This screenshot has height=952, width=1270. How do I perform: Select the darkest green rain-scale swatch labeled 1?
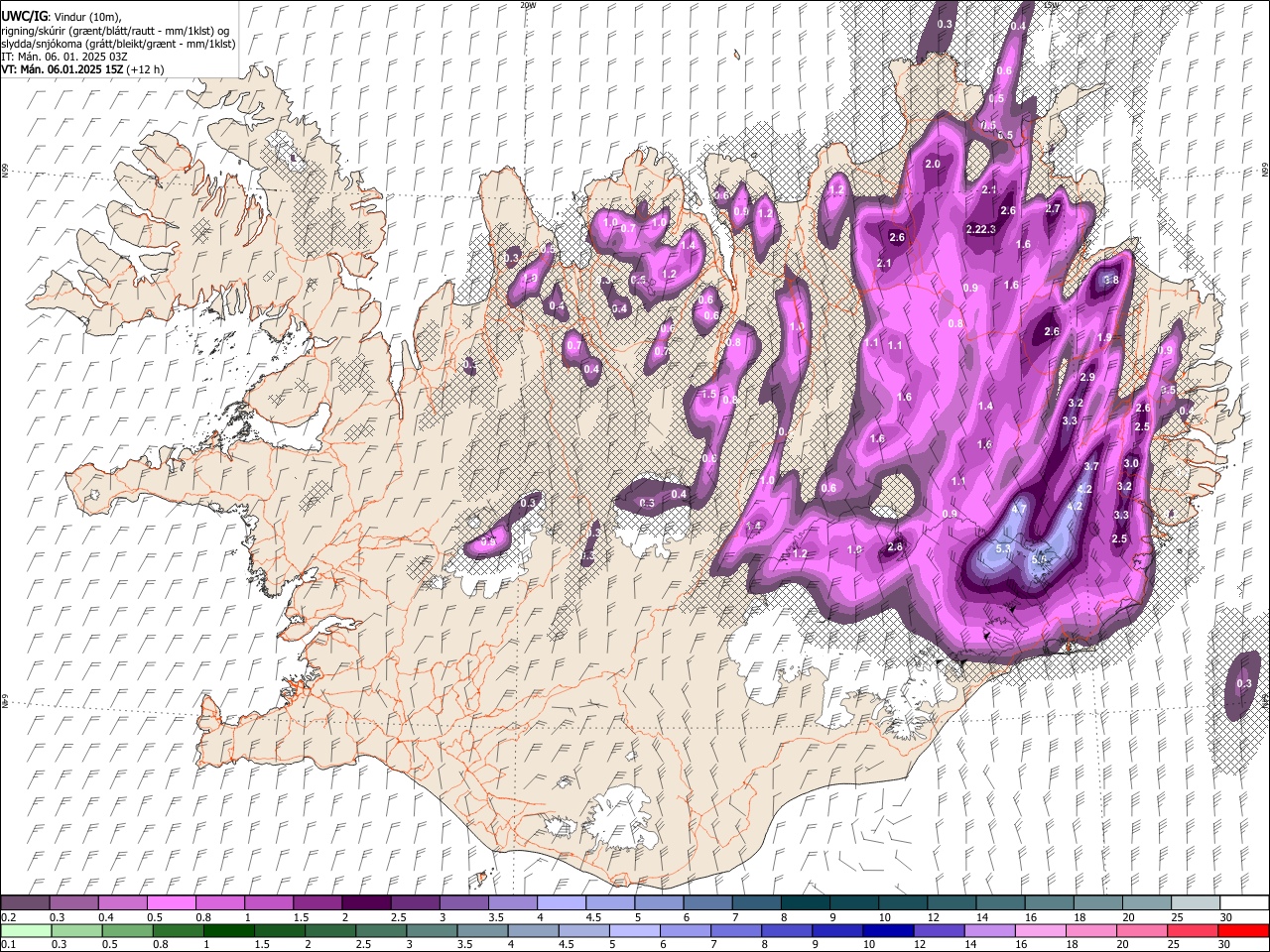229,930
